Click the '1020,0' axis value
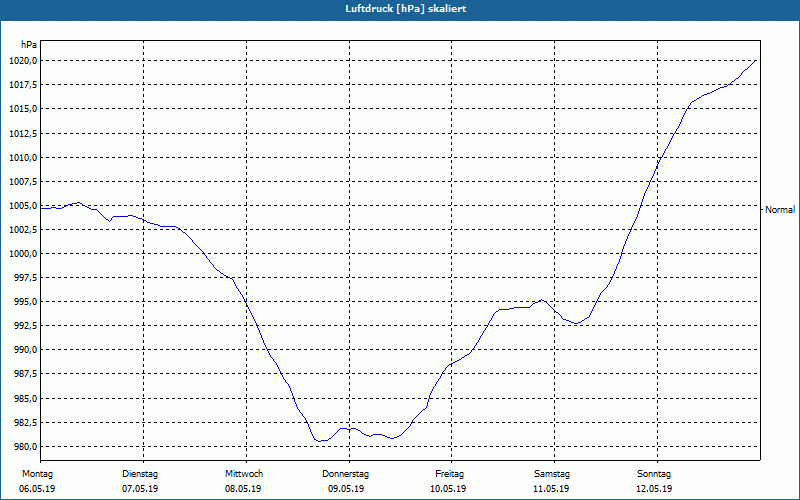Image resolution: width=800 pixels, height=500 pixels. 23,61
